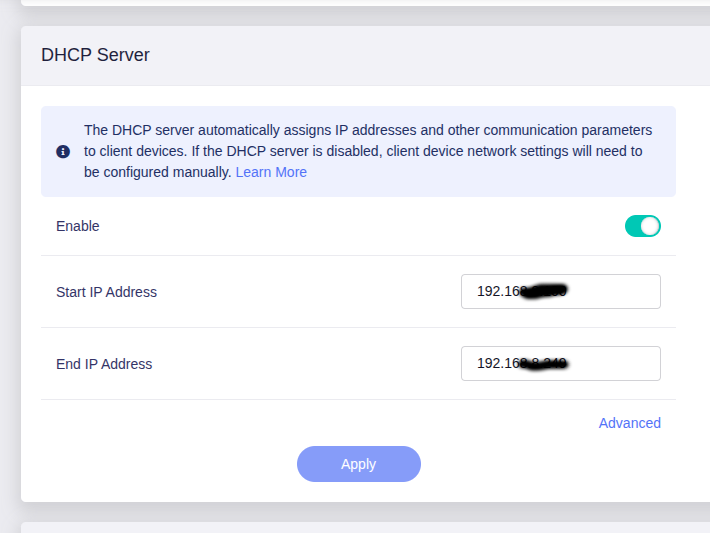710x533 pixels.
Task: Click the End IP Address label
Action: 104,364
